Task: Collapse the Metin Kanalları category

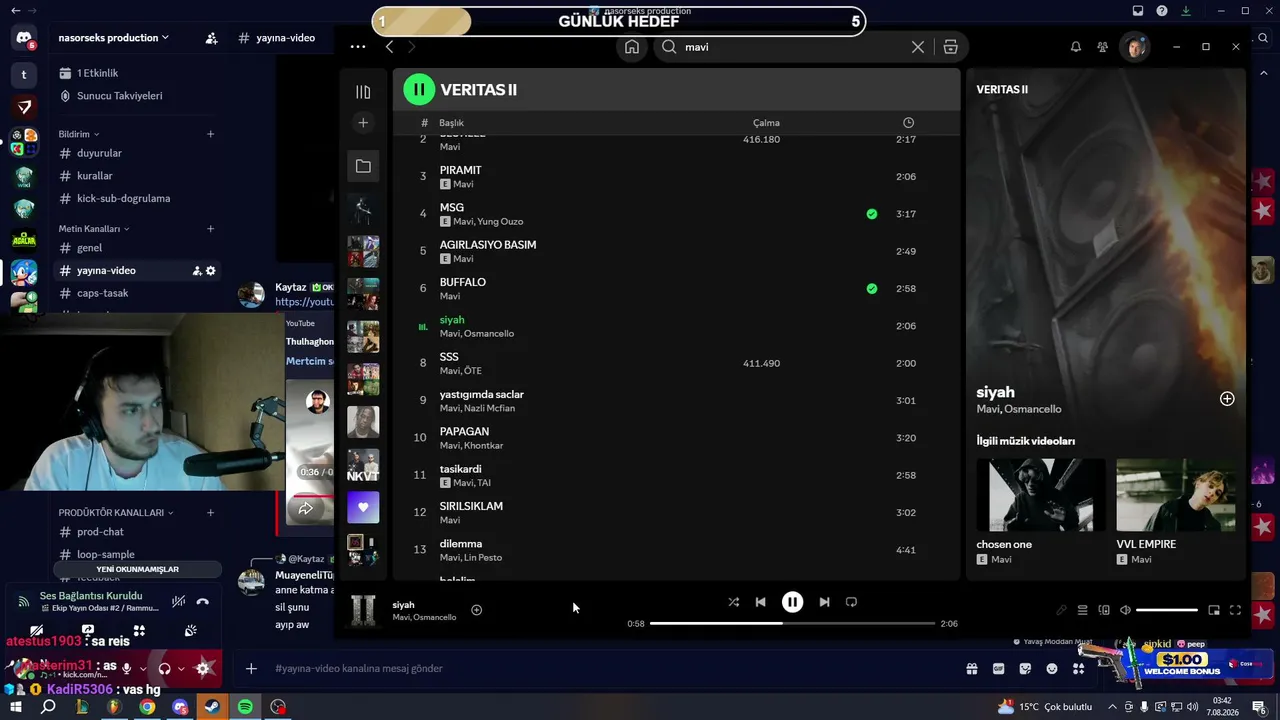Action: [x=94, y=229]
